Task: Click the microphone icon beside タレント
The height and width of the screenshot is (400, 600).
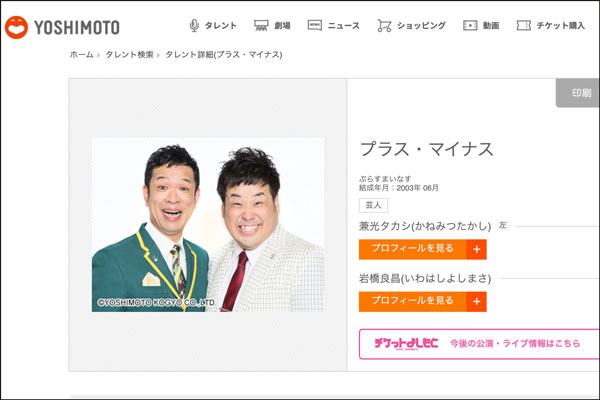Action: pos(194,25)
